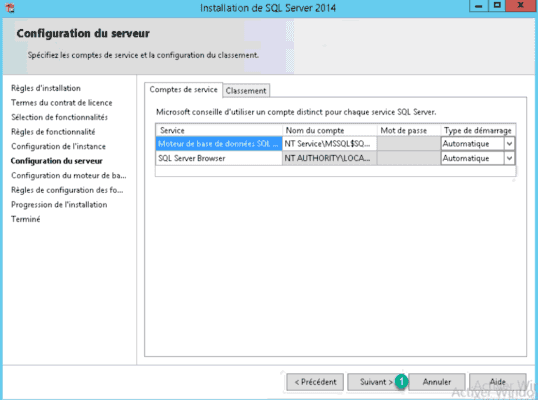Screen dimensions: 538x400
Task: Click the Terminé step
Action: click(25, 219)
